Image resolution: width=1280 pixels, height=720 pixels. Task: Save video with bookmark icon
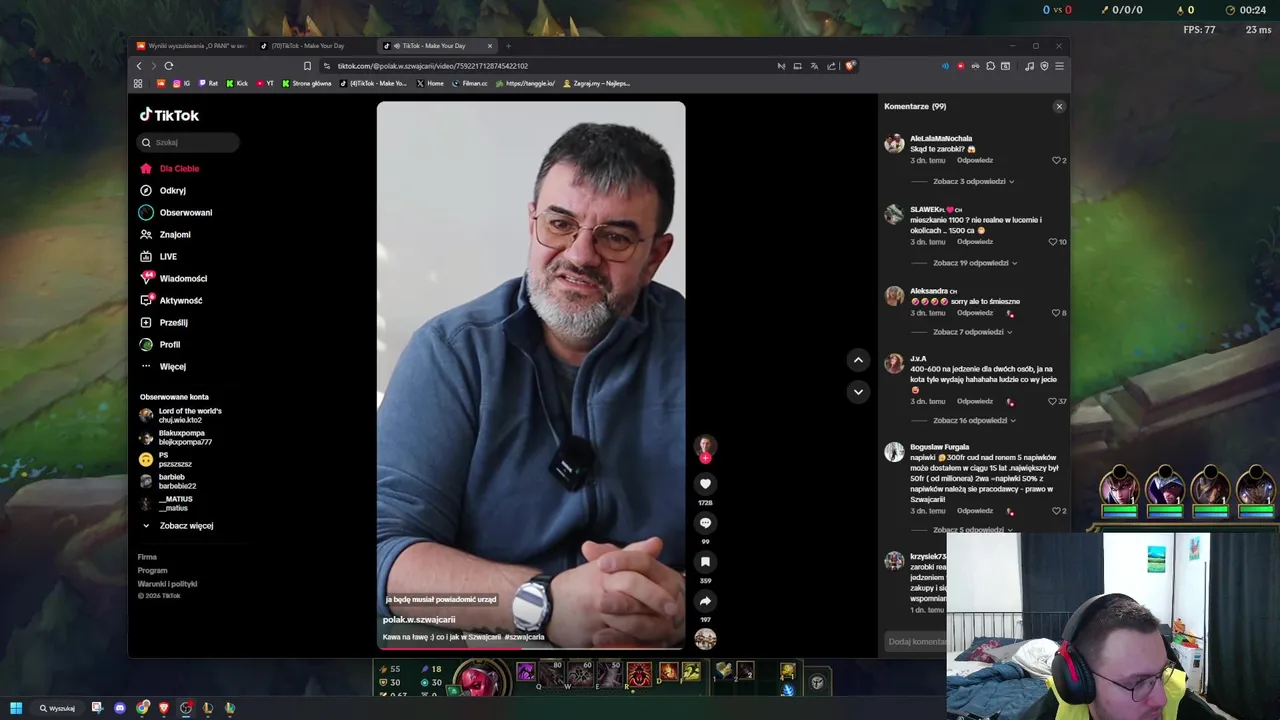[x=705, y=562]
